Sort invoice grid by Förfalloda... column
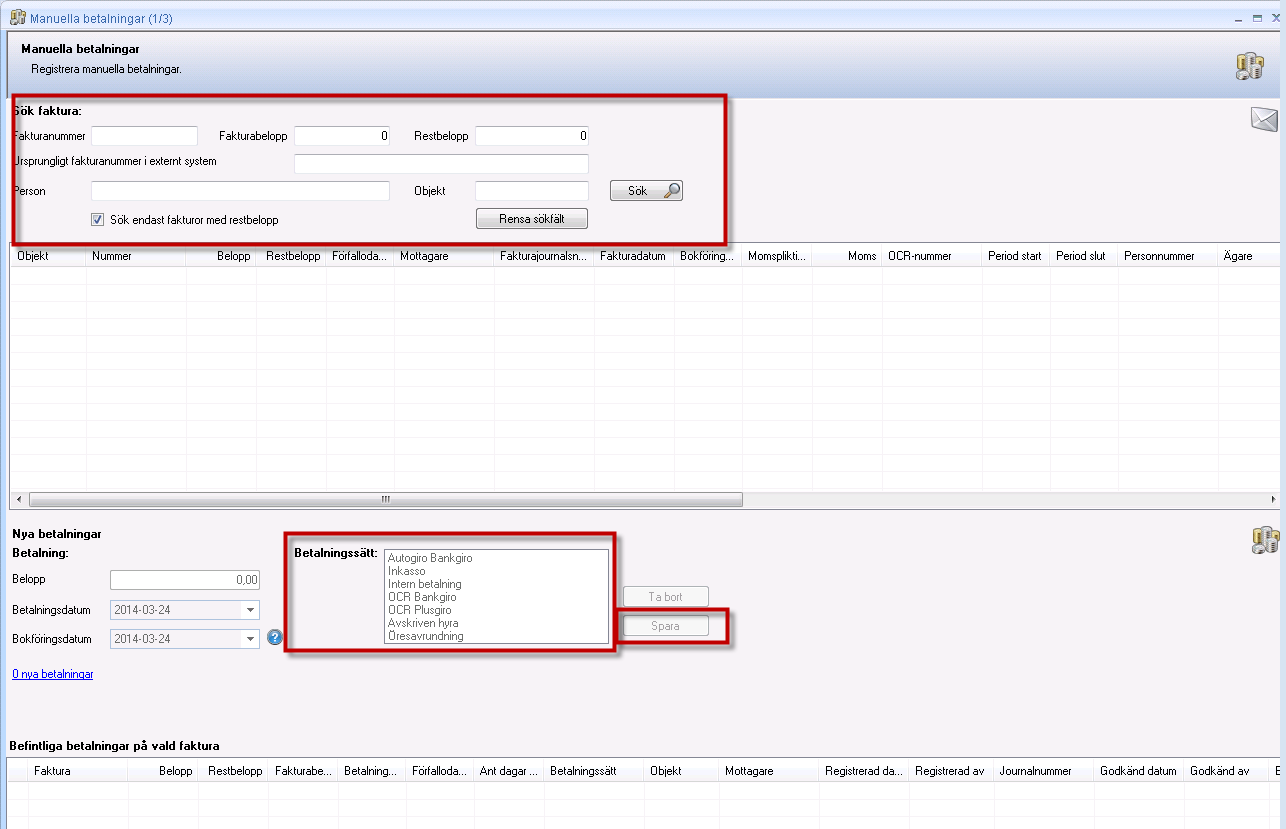 tap(360, 256)
